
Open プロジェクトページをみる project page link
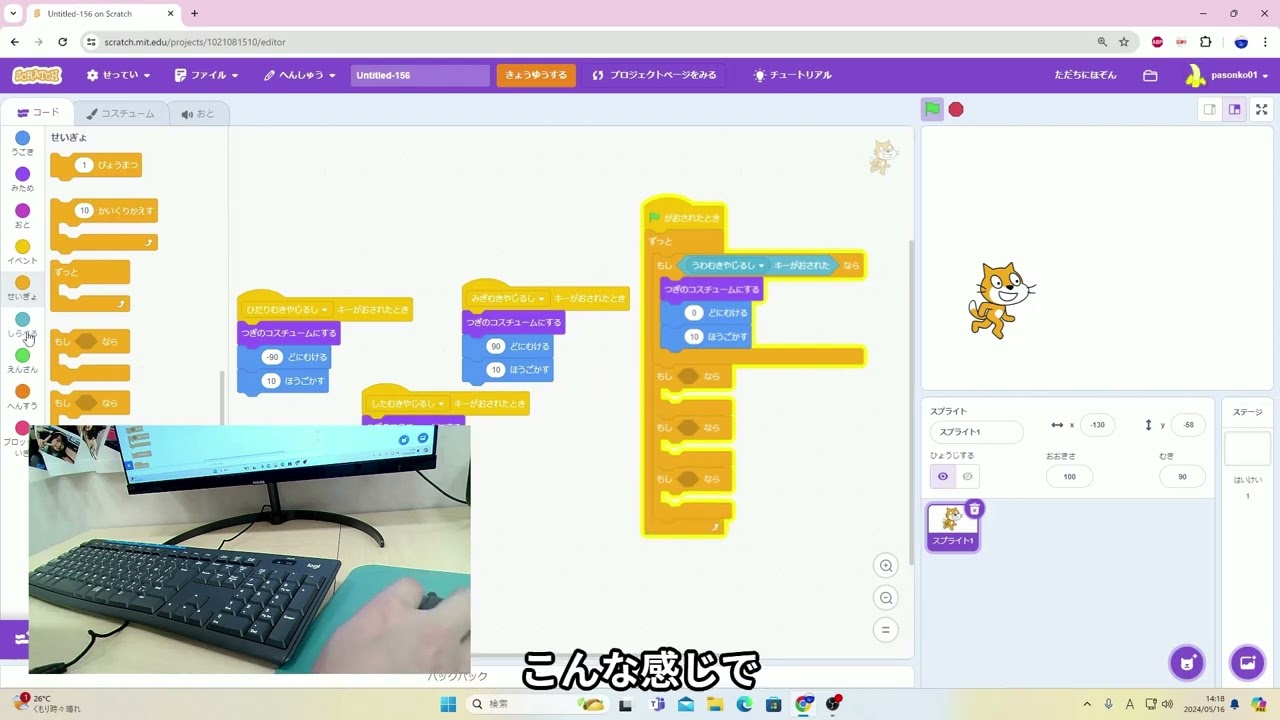click(654, 75)
